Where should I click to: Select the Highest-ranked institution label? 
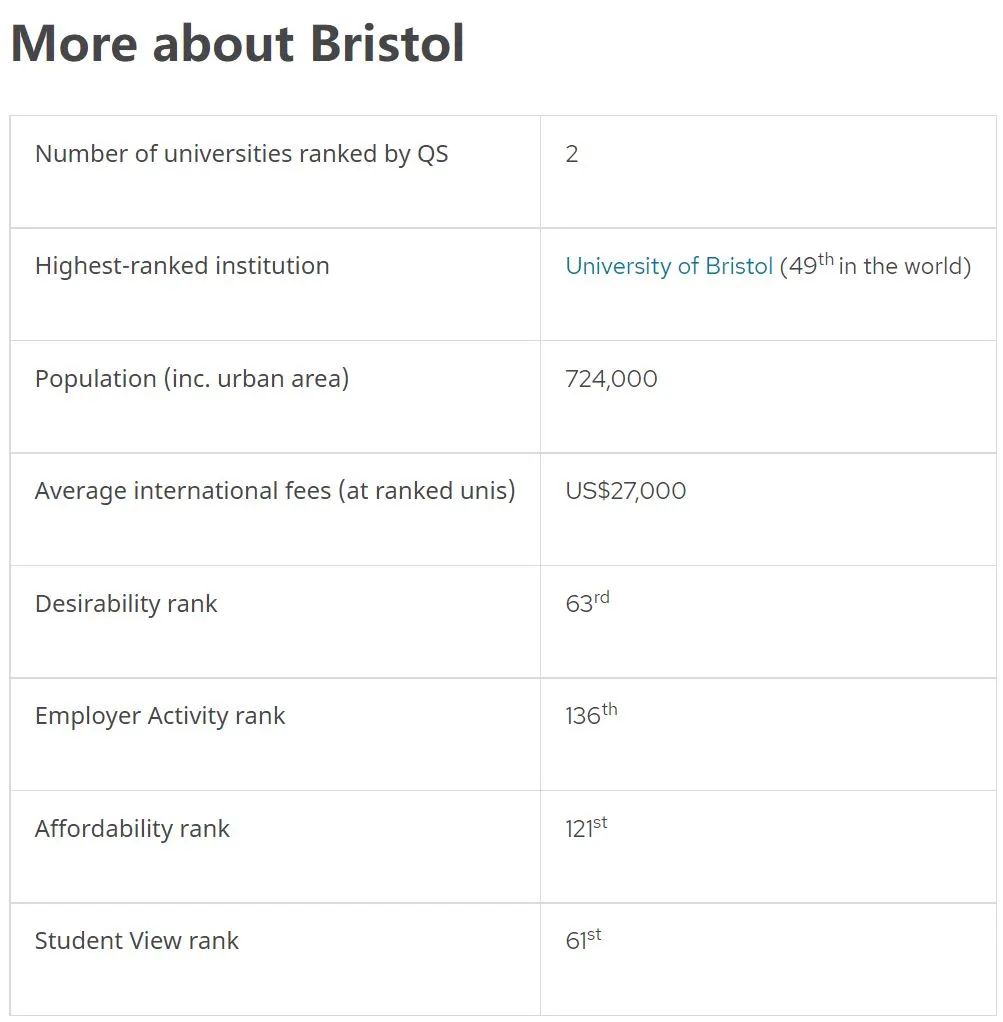click(182, 266)
